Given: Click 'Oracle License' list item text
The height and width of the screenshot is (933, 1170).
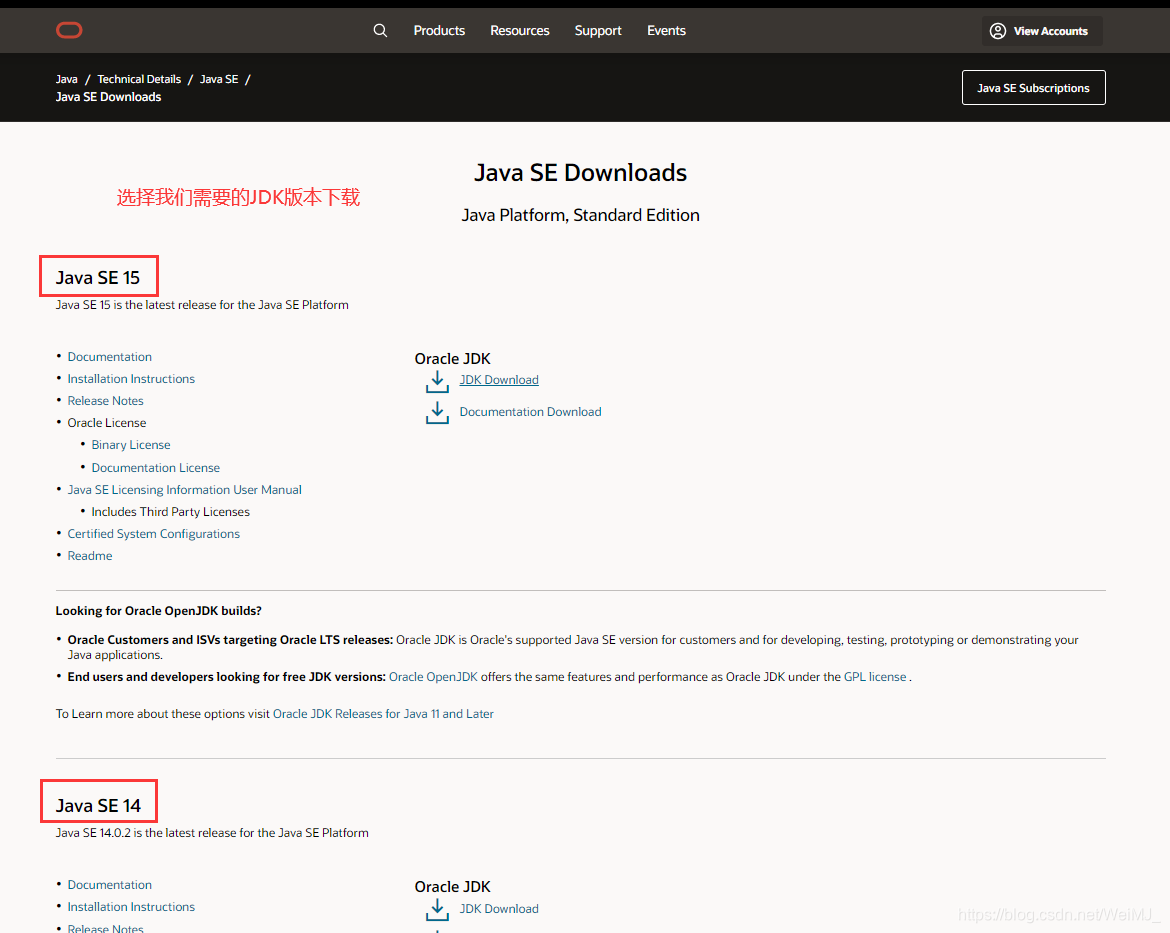Looking at the screenshot, I should tap(107, 422).
